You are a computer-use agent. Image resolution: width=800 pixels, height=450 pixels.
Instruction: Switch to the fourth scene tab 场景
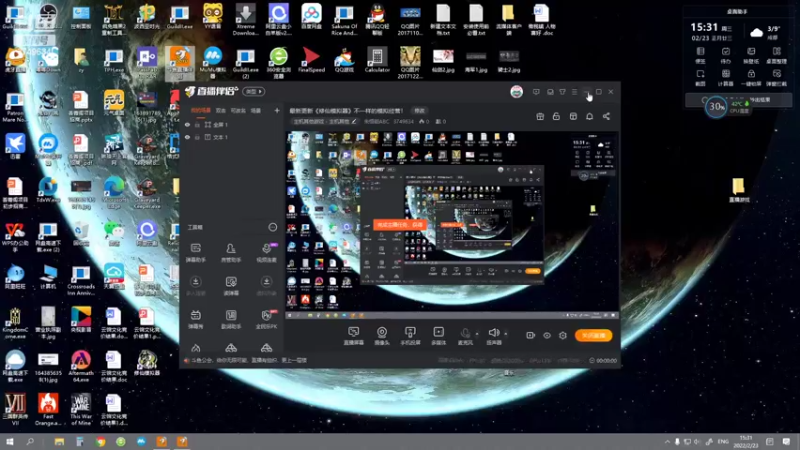(256, 110)
